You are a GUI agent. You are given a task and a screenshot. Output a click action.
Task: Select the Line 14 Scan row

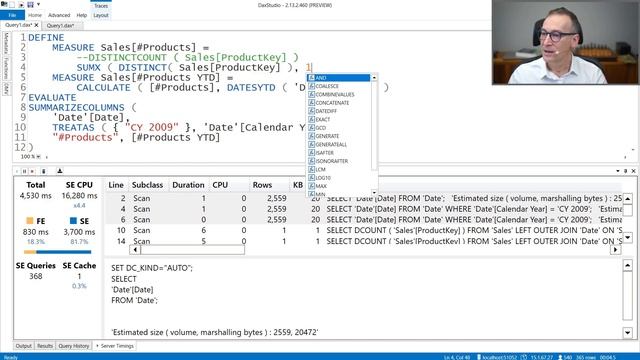coord(363,241)
